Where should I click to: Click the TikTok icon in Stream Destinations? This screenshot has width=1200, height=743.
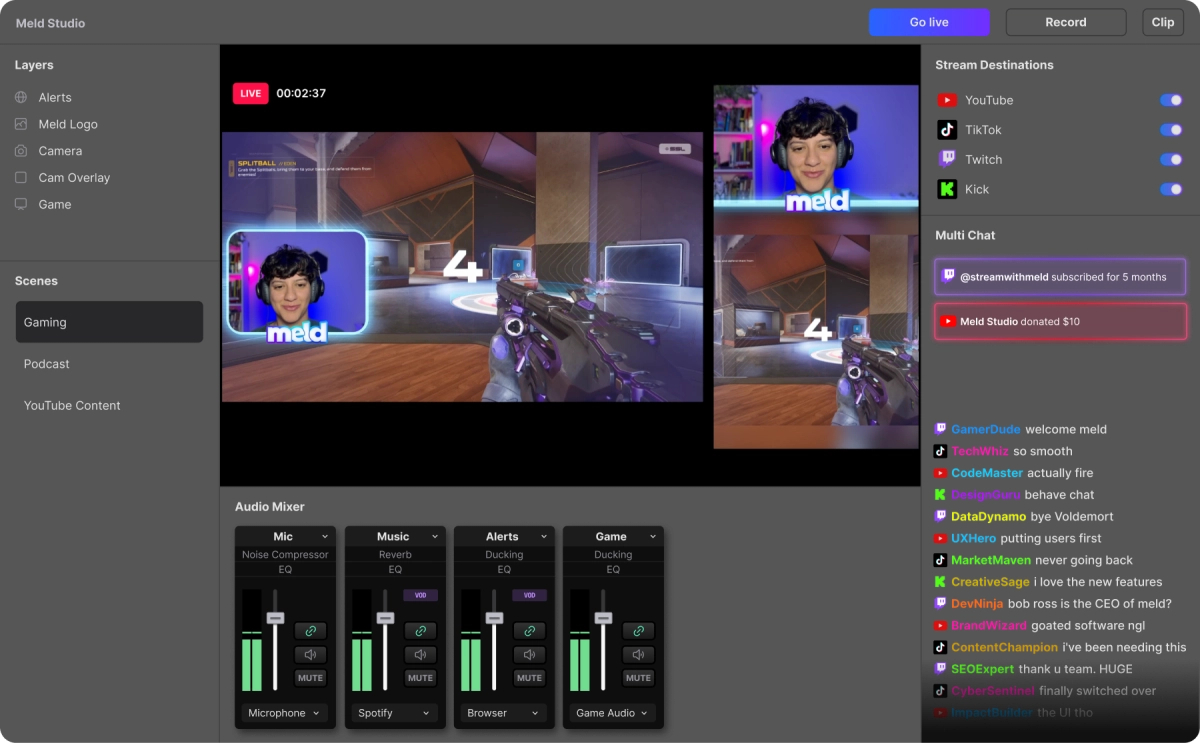(947, 130)
